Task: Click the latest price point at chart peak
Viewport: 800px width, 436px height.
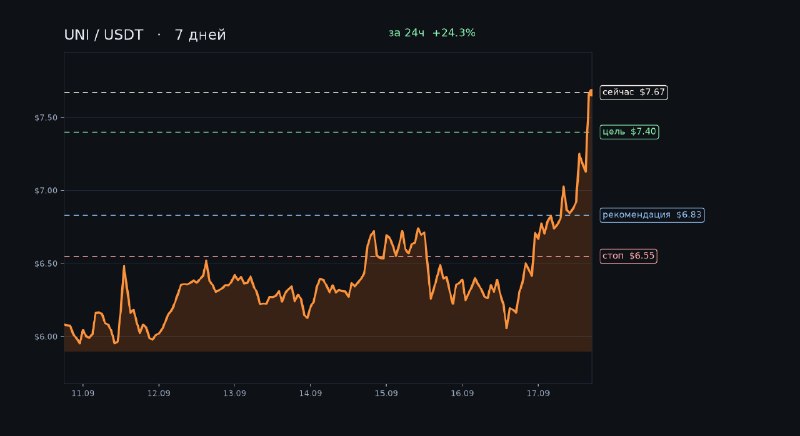Action: pos(591,92)
